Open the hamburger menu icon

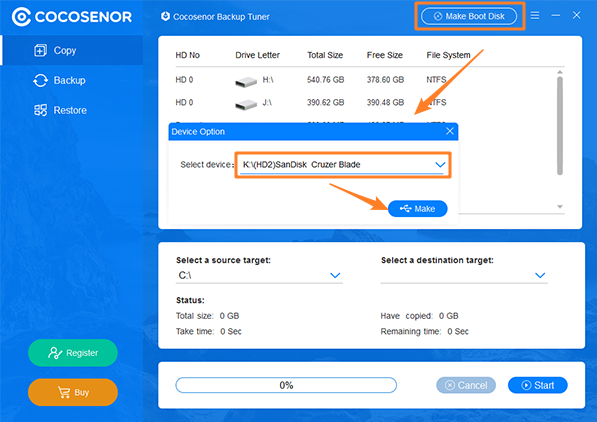[x=535, y=15]
